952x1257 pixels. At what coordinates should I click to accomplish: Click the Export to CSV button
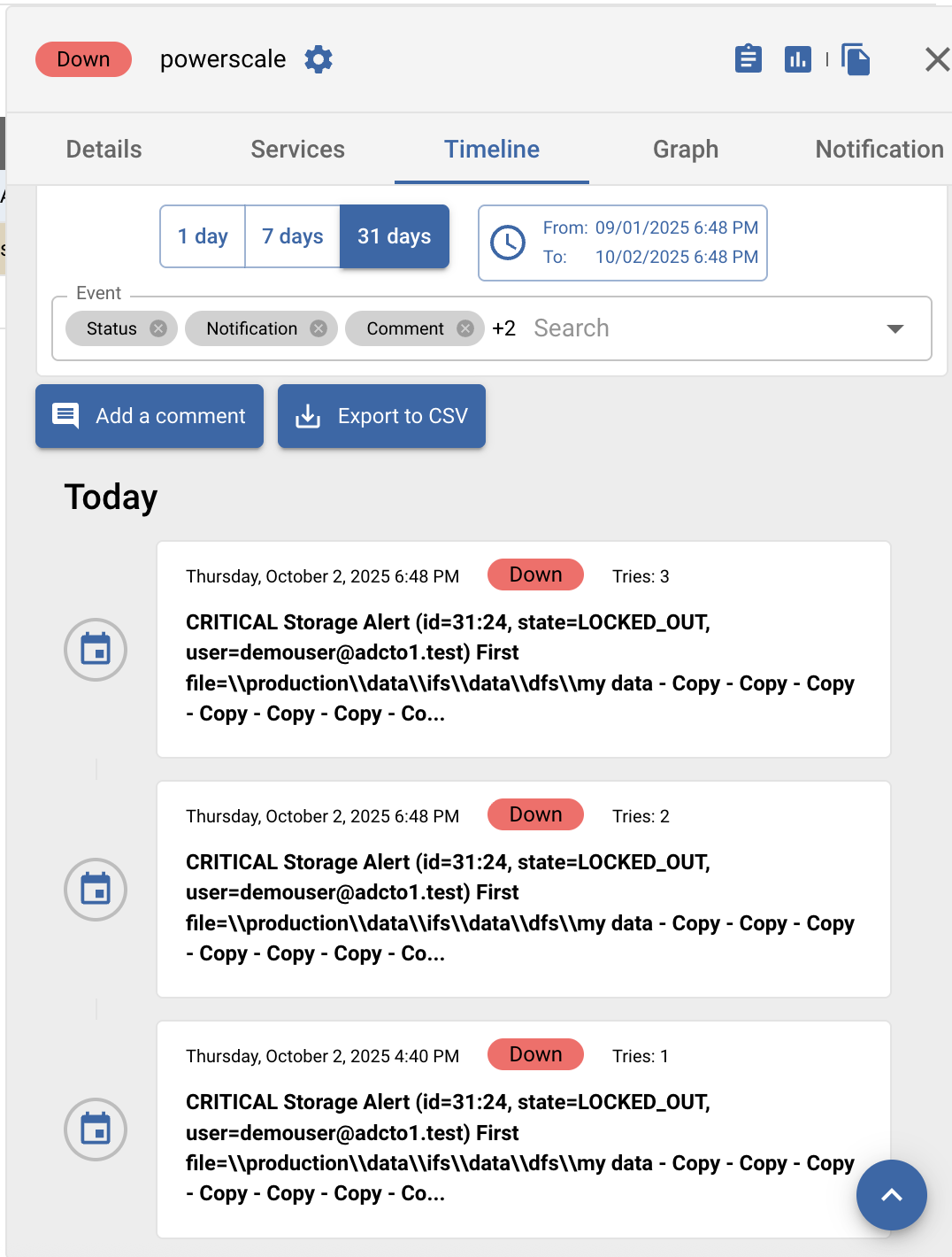pyautogui.click(x=381, y=416)
